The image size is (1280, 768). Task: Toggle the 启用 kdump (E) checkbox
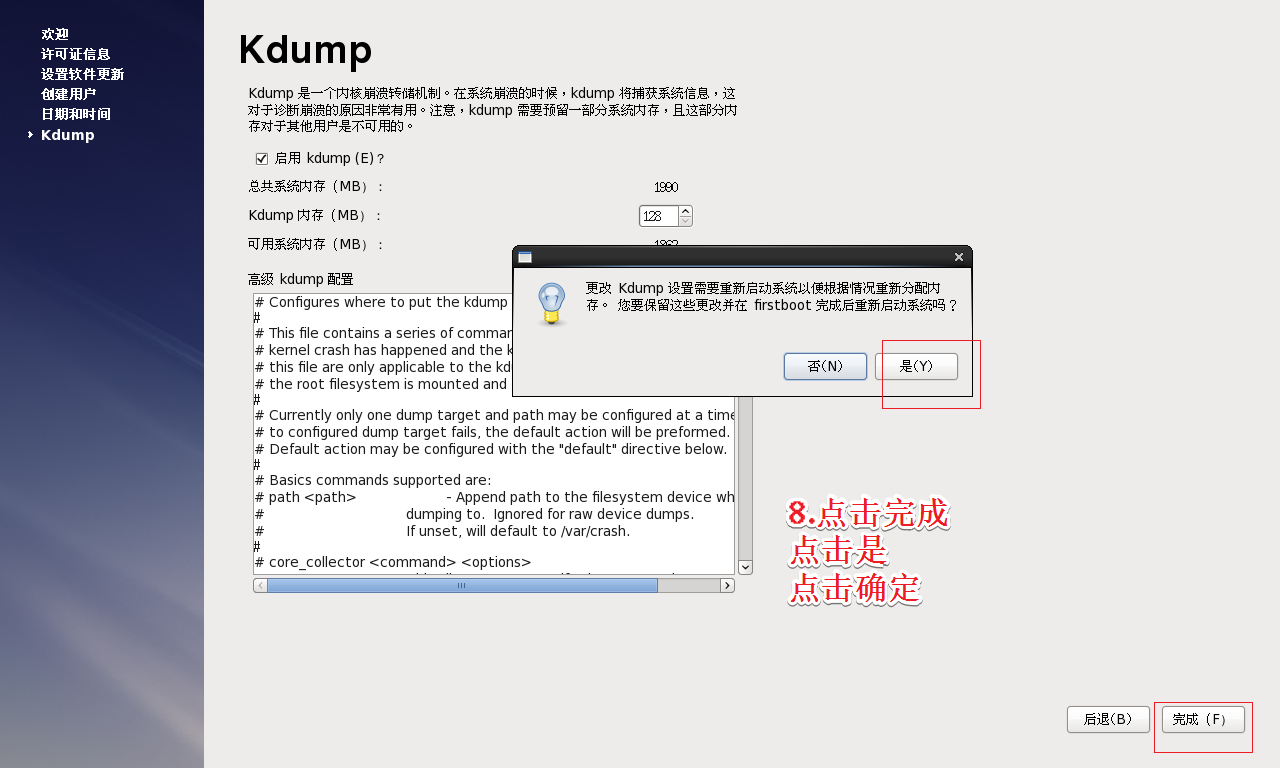coord(262,158)
